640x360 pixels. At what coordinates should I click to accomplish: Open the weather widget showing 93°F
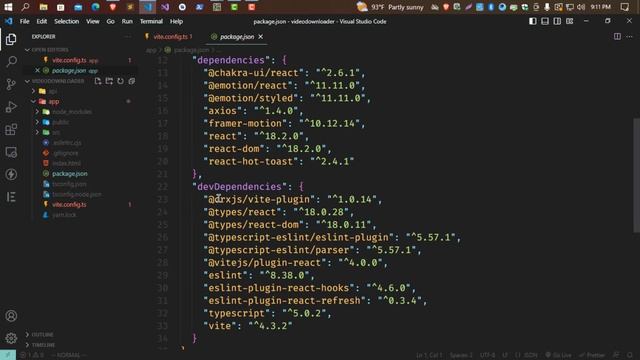[x=390, y=7]
